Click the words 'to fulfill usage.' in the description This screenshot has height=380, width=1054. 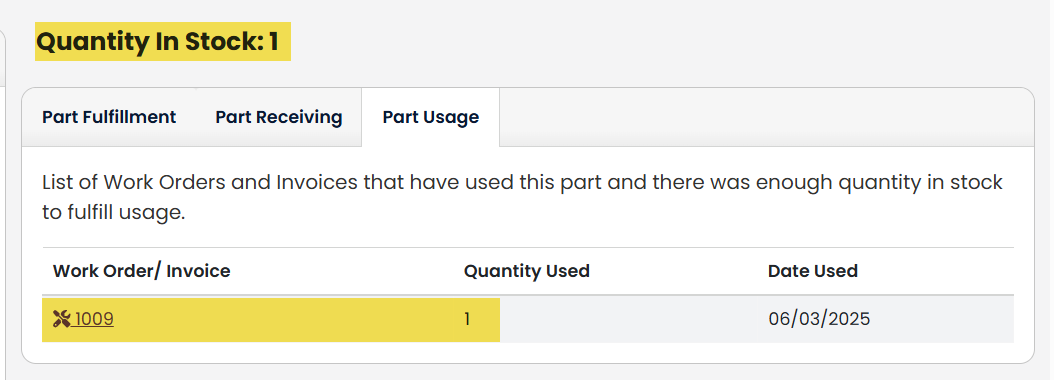tap(113, 214)
